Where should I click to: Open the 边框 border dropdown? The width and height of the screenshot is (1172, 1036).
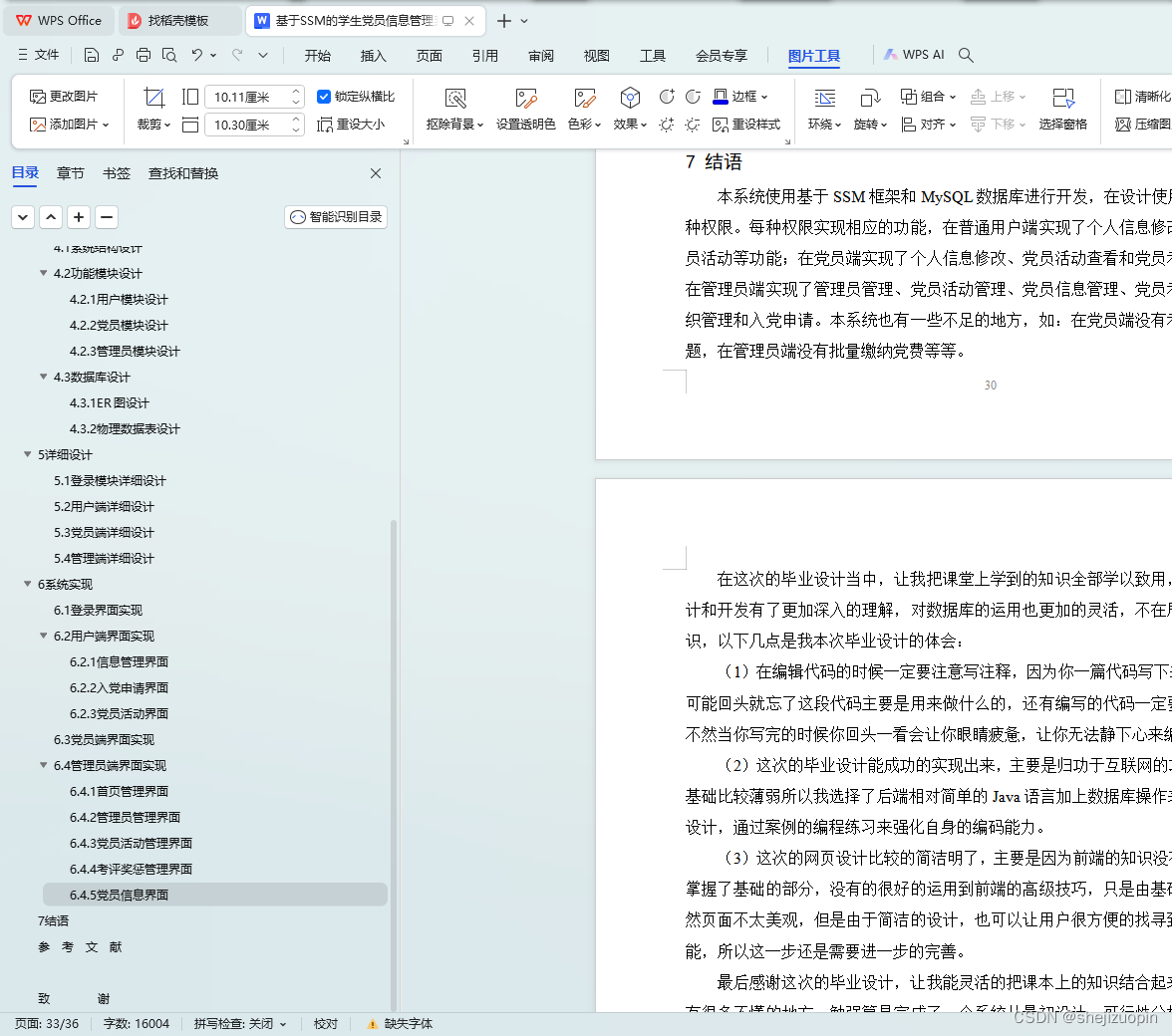tap(763, 97)
